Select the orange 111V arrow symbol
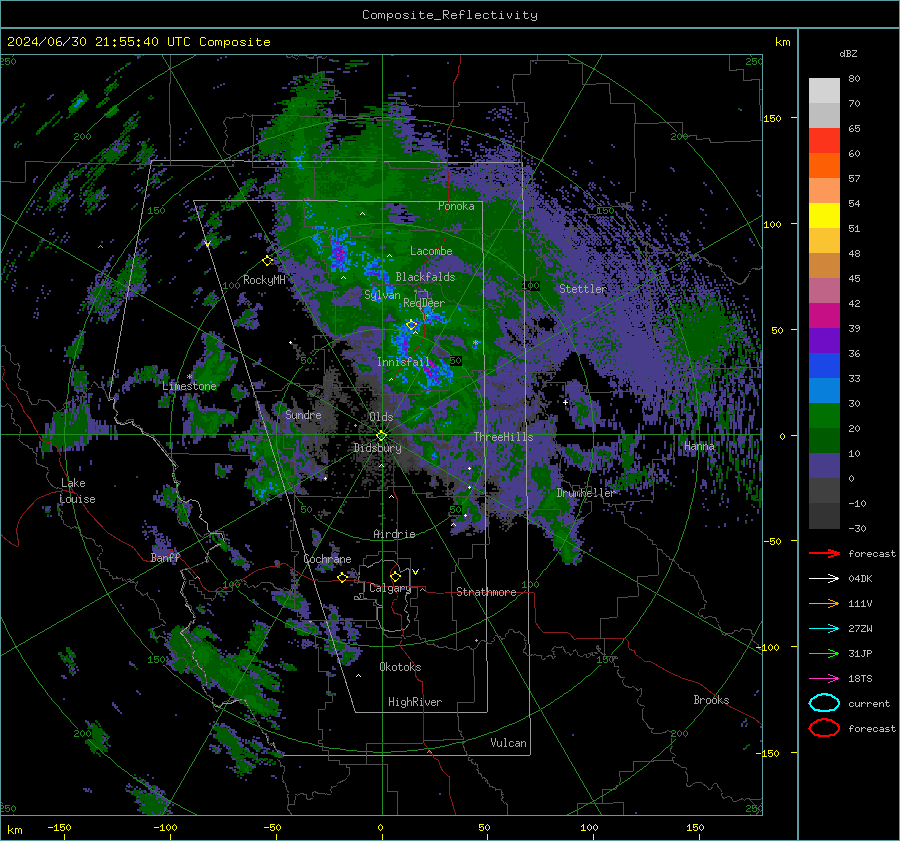Image resolution: width=900 pixels, height=841 pixels. point(824,603)
